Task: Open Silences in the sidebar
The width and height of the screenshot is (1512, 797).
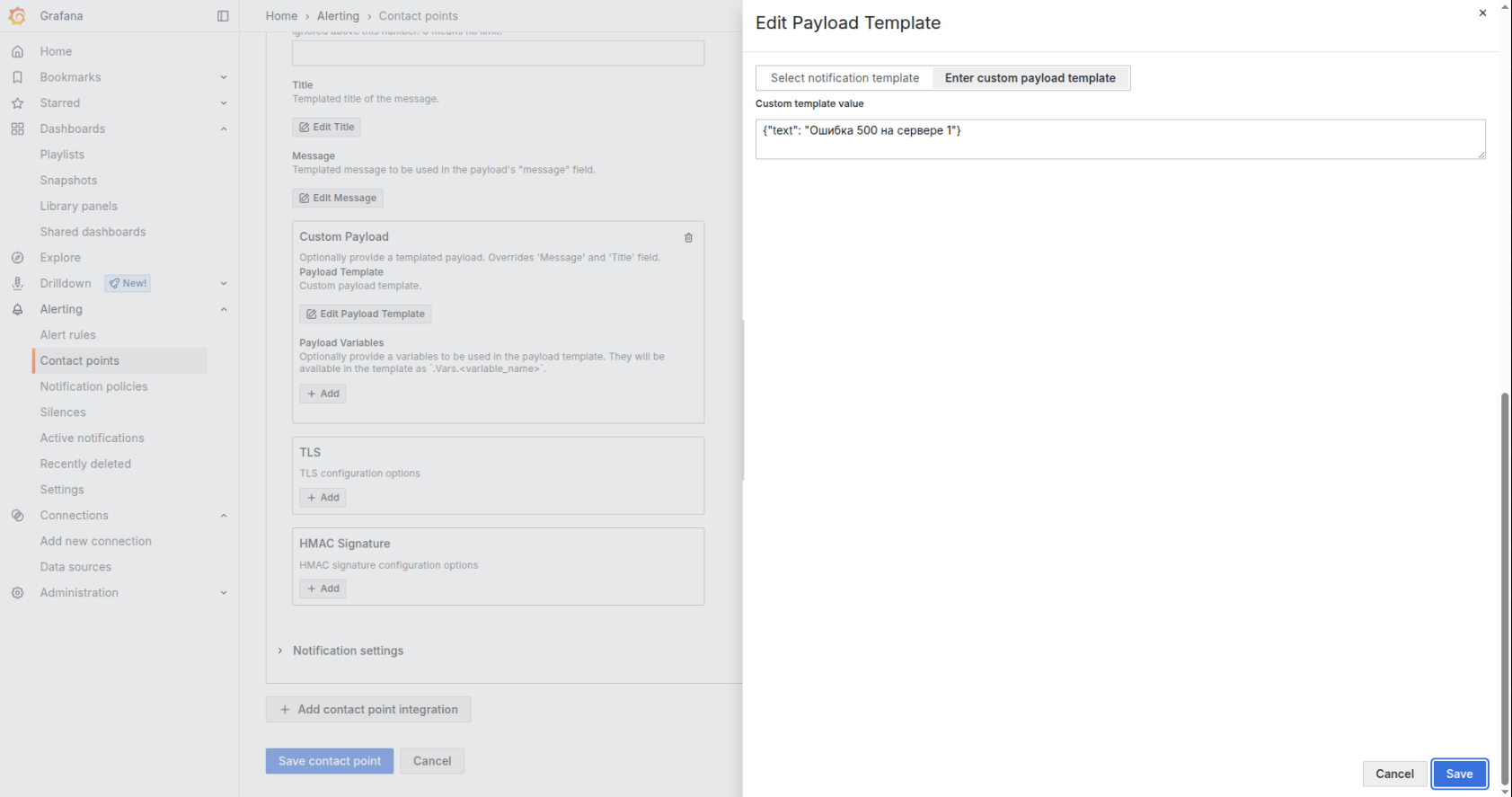Action: click(63, 412)
